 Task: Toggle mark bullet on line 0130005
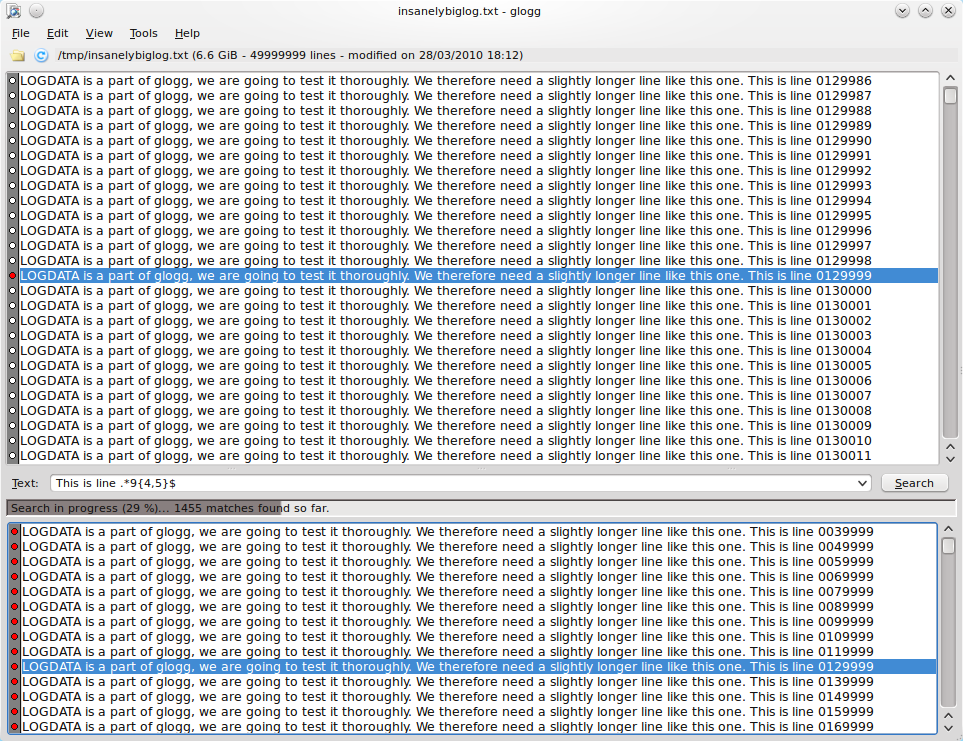(13, 366)
